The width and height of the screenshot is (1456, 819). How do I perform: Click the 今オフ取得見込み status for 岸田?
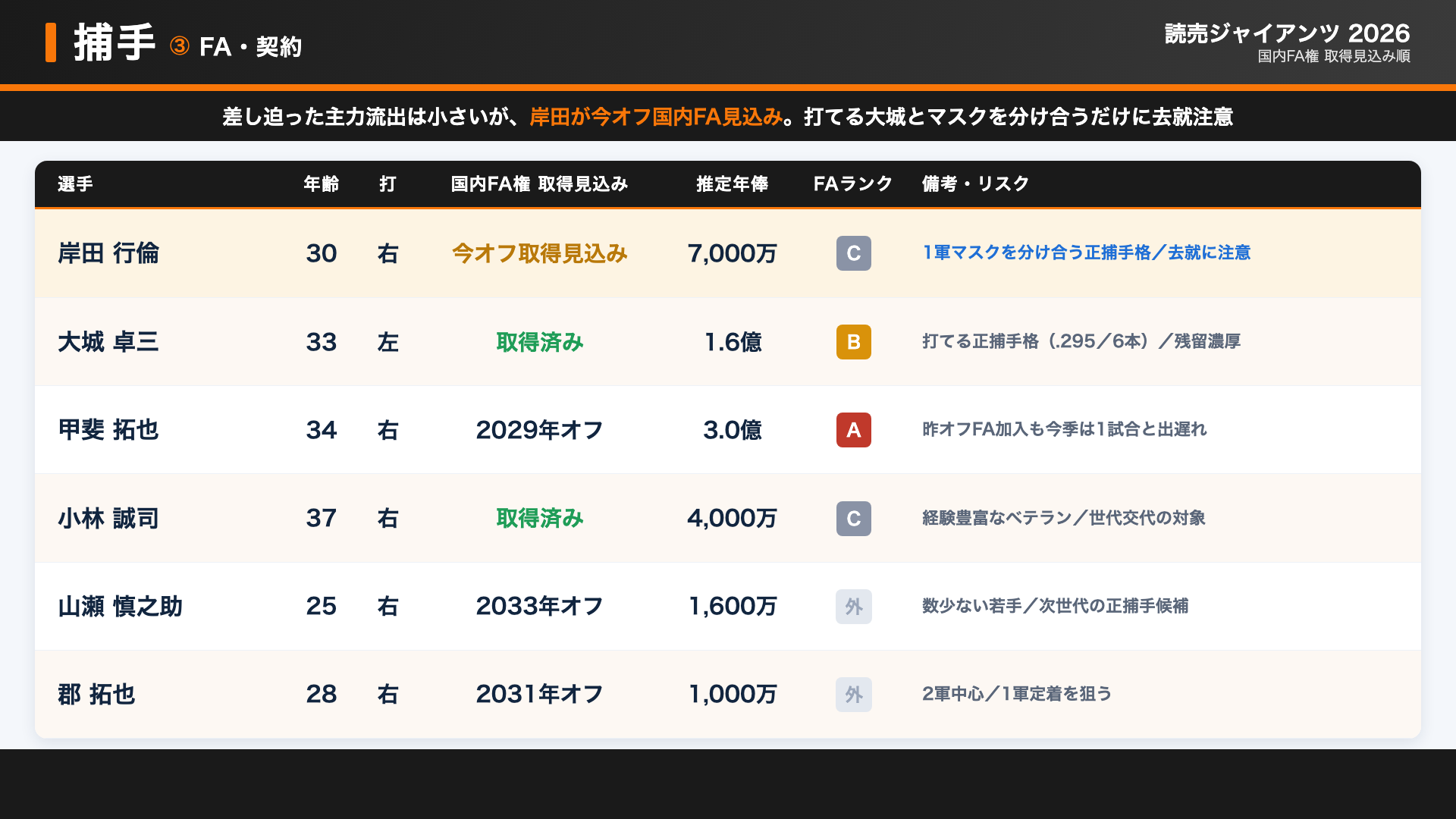point(539,253)
